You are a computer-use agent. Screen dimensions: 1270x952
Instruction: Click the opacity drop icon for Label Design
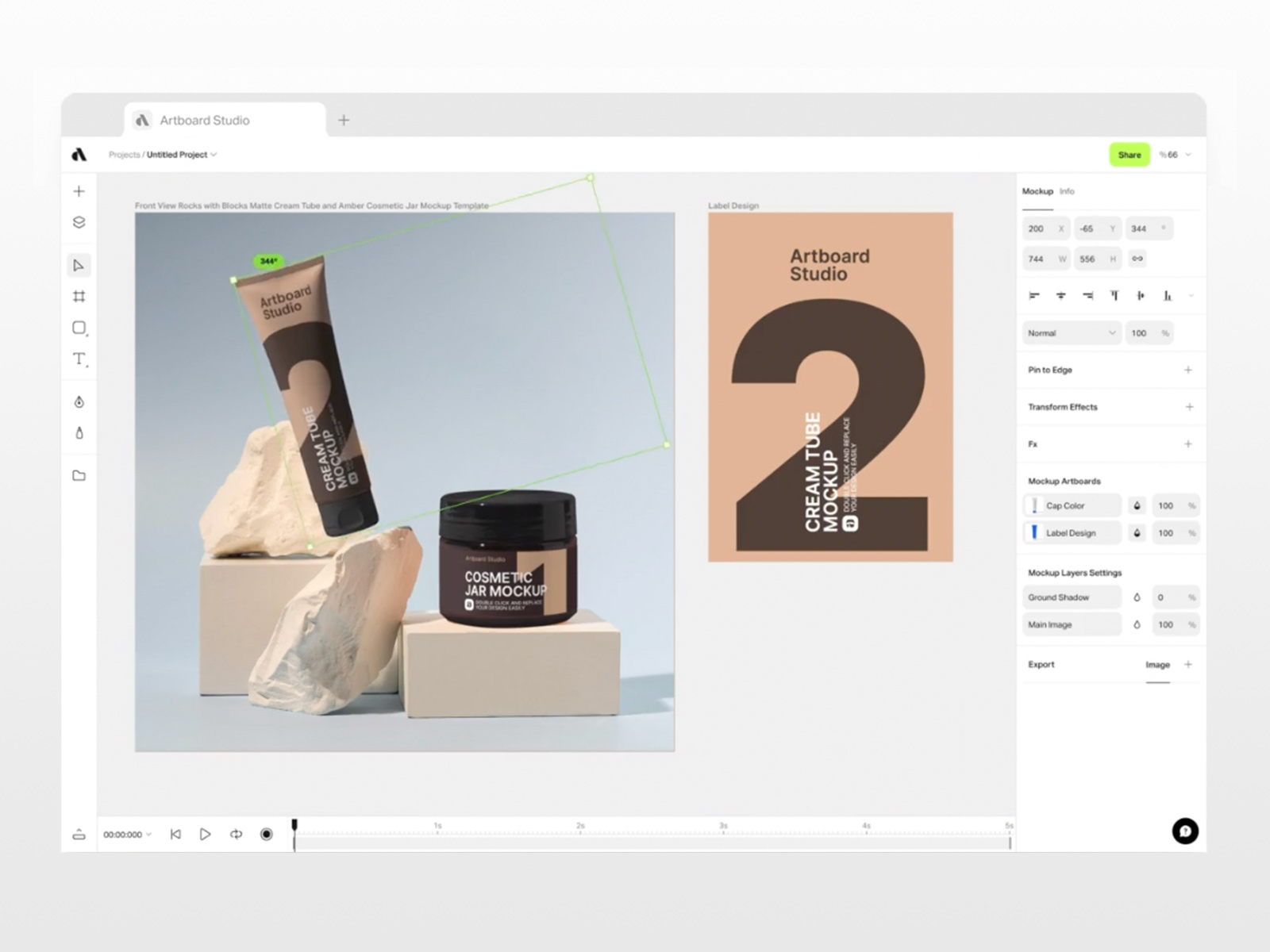pyautogui.click(x=1137, y=533)
